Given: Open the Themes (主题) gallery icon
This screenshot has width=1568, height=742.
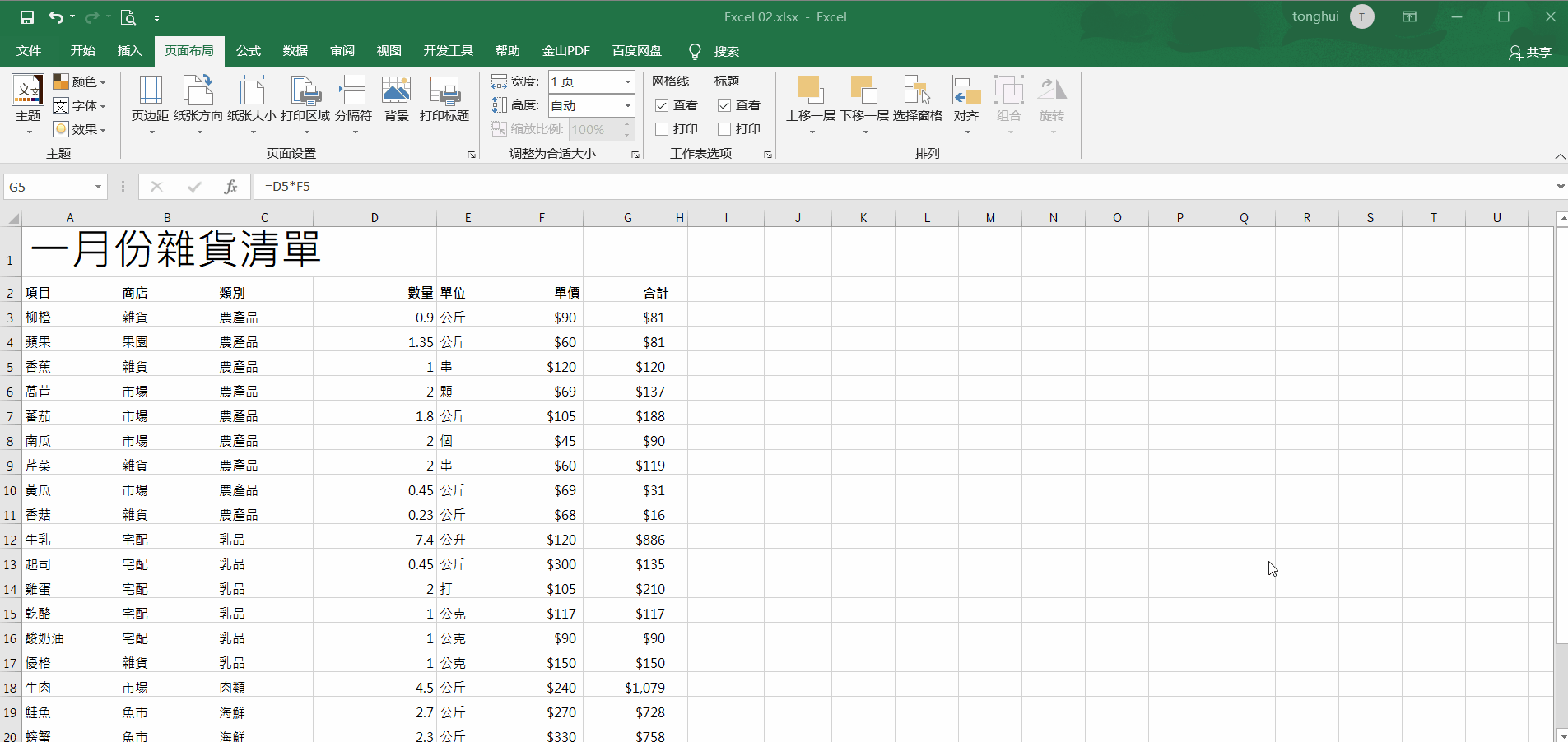Looking at the screenshot, I should (27, 90).
